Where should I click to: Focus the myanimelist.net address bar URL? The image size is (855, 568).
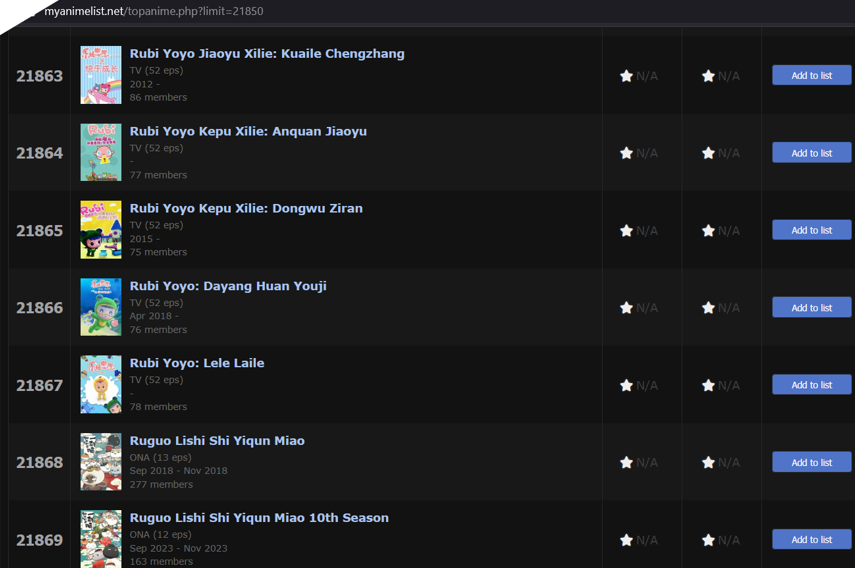pyautogui.click(x=154, y=11)
